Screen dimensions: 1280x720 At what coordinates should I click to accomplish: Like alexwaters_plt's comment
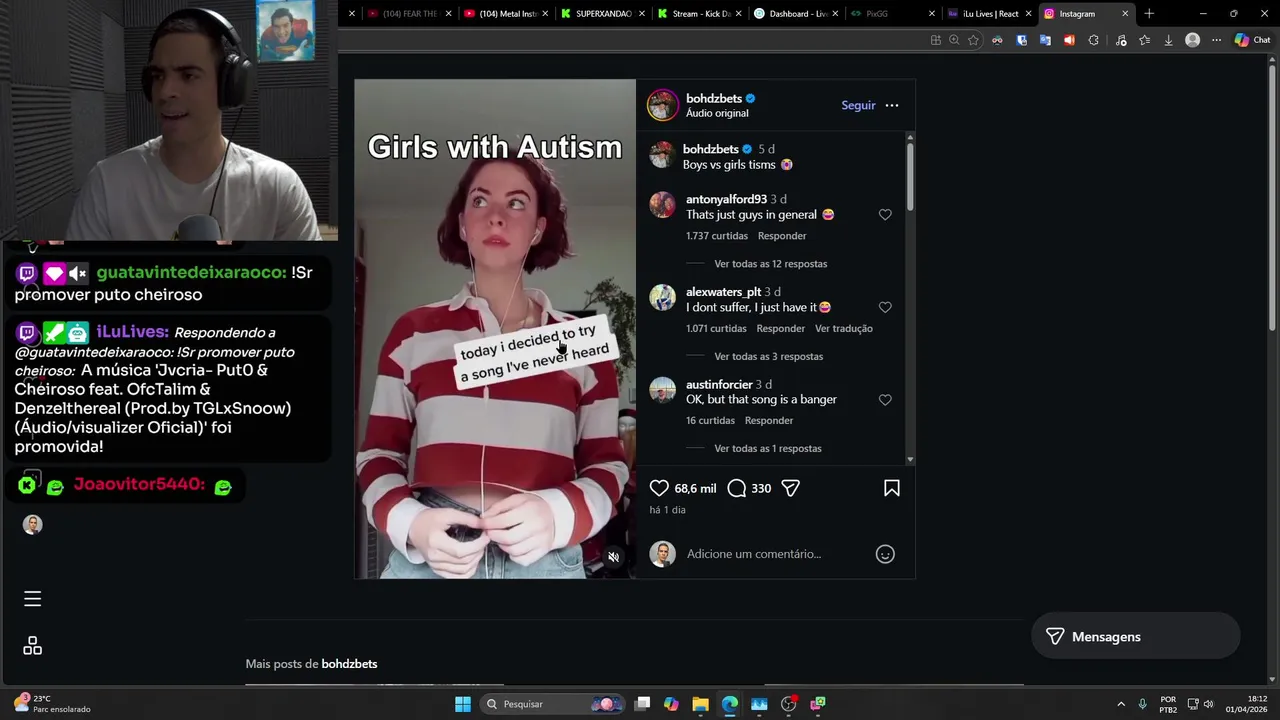[885, 307]
